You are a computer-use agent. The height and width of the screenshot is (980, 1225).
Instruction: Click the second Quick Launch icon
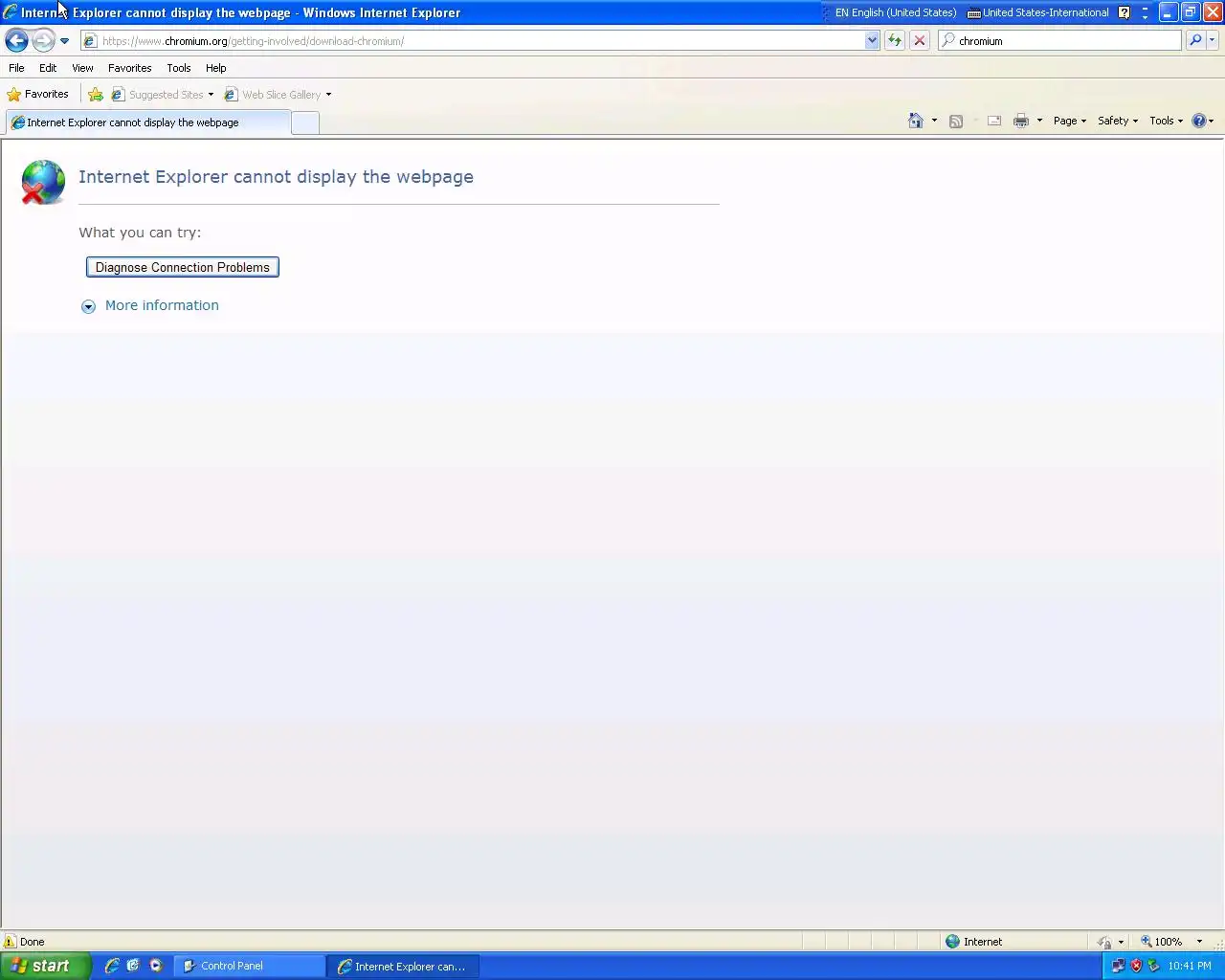(133, 966)
